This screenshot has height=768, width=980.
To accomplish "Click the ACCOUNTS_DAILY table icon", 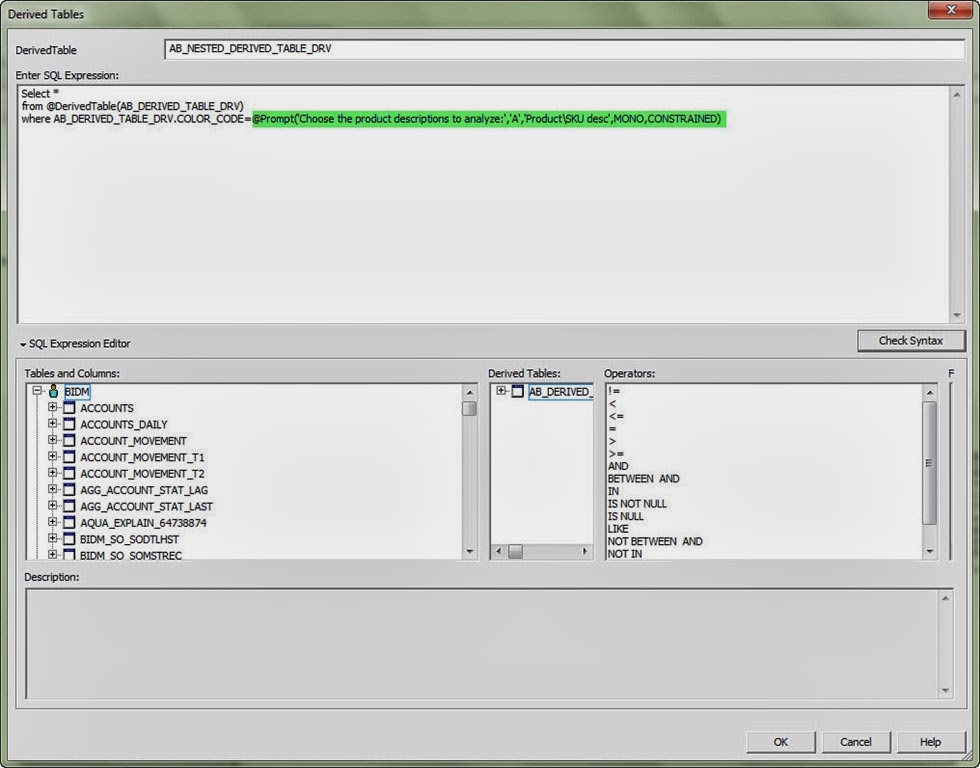I will click(69, 424).
